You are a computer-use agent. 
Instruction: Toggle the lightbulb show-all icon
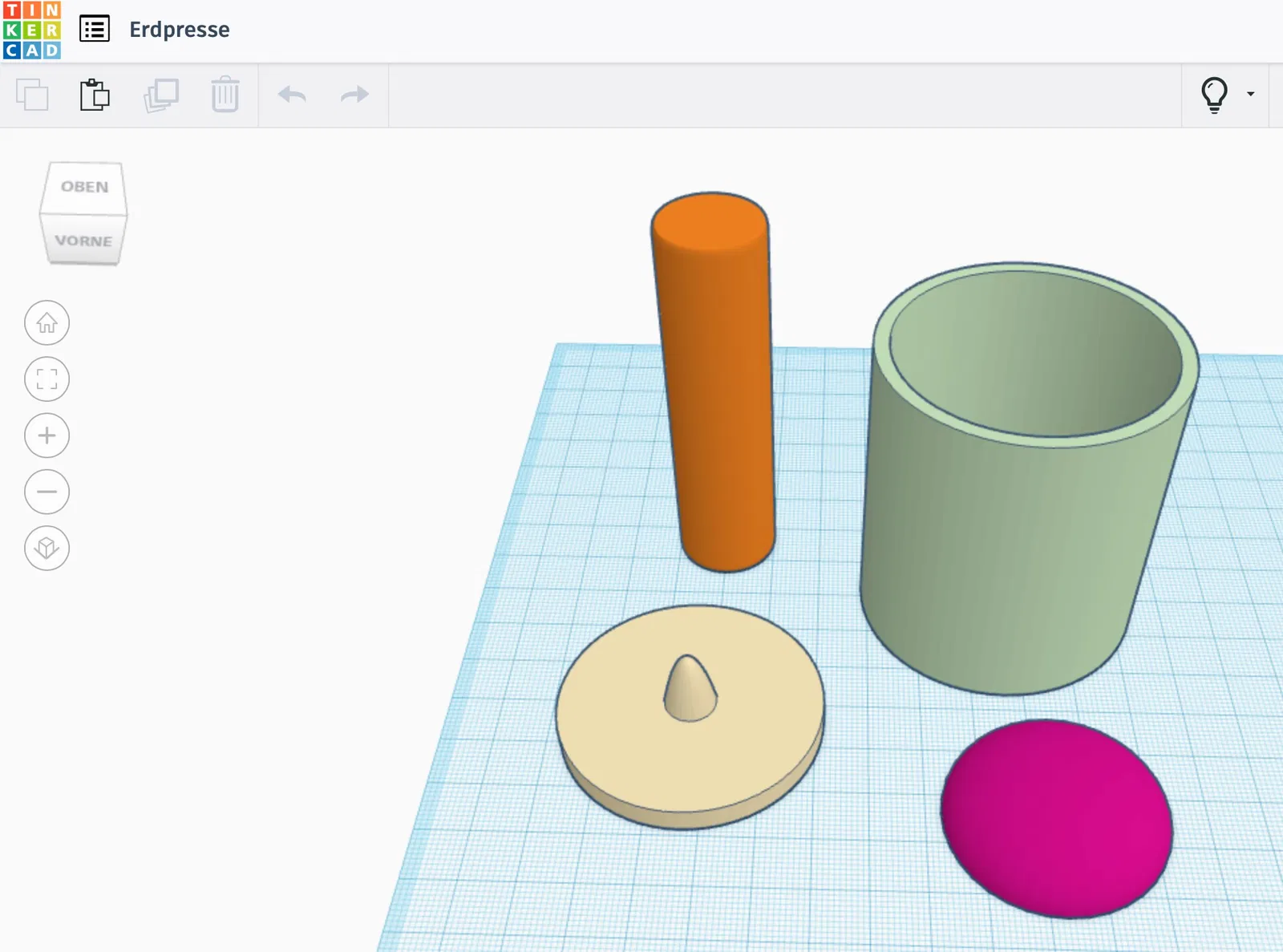coord(1214,95)
